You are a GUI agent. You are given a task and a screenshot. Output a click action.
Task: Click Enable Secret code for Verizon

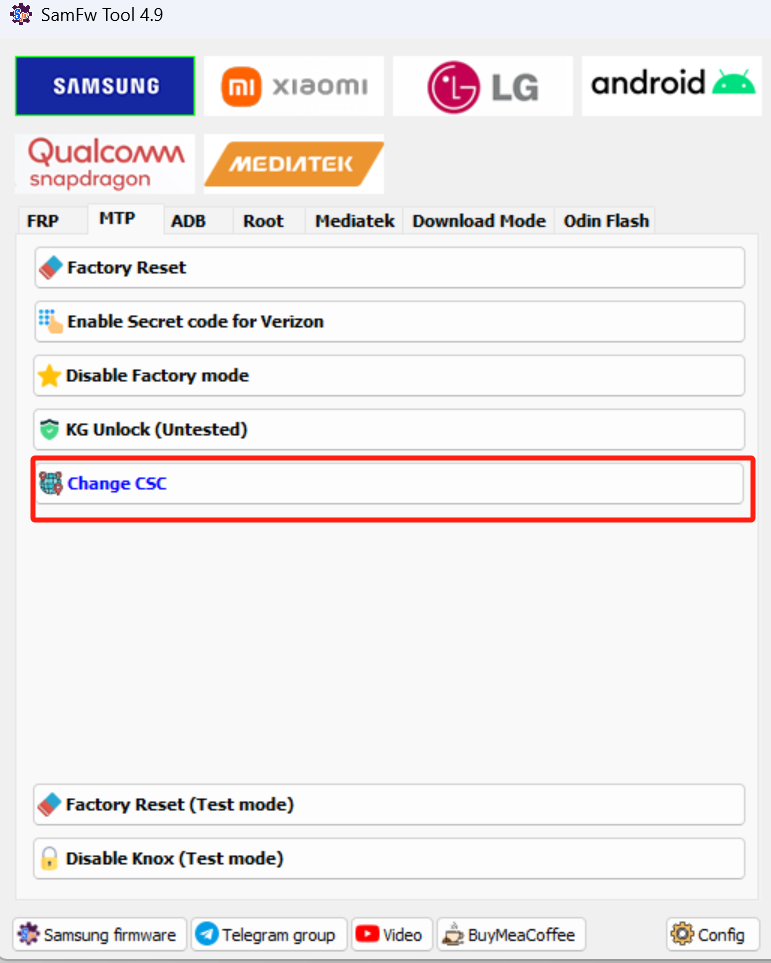pos(389,322)
